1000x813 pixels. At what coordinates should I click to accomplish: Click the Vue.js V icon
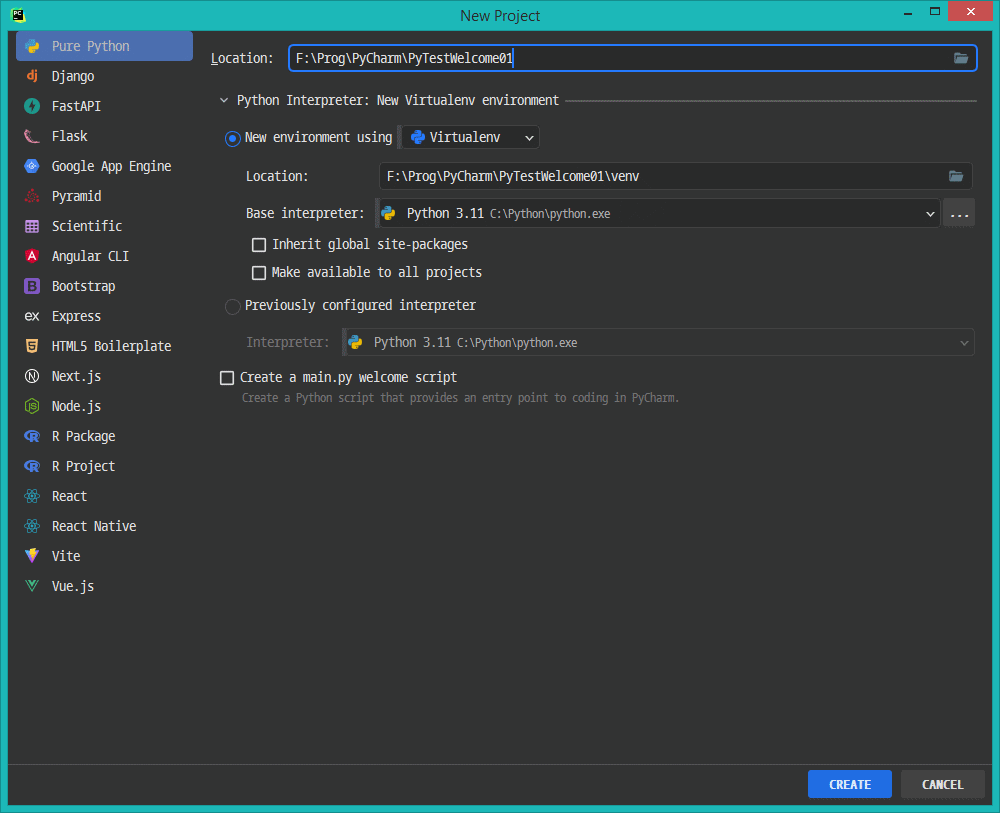point(32,585)
